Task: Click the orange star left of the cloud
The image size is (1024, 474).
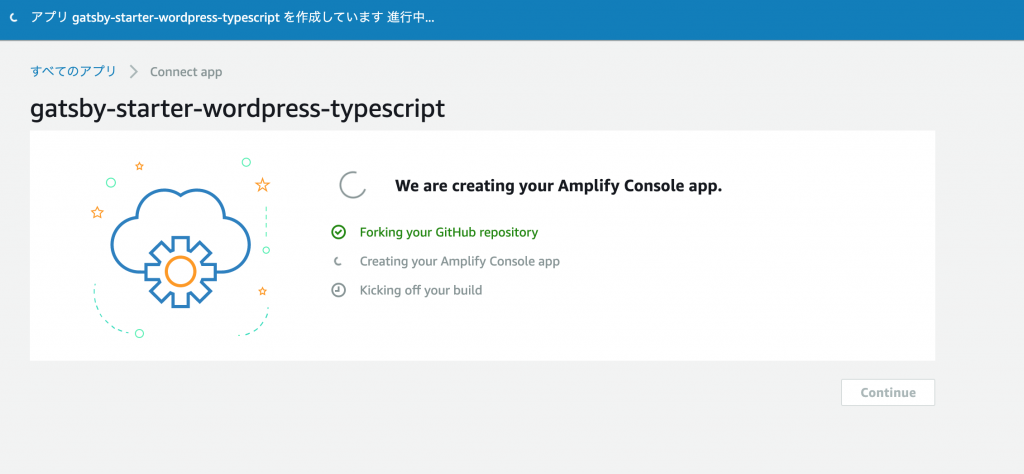Action: click(97, 212)
